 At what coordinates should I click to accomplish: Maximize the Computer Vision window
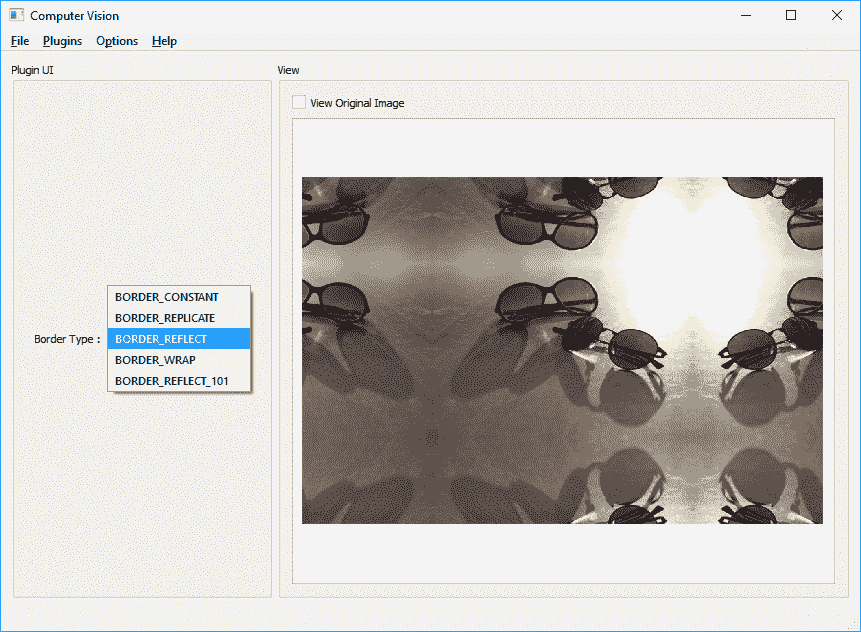(x=791, y=15)
